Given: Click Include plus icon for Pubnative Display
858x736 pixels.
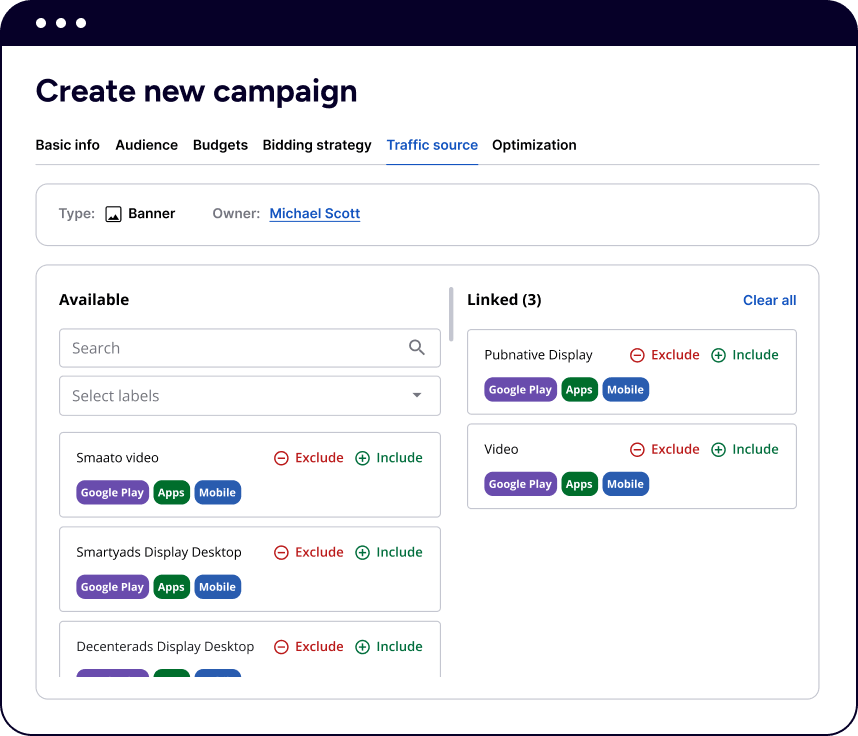Looking at the screenshot, I should pos(718,355).
